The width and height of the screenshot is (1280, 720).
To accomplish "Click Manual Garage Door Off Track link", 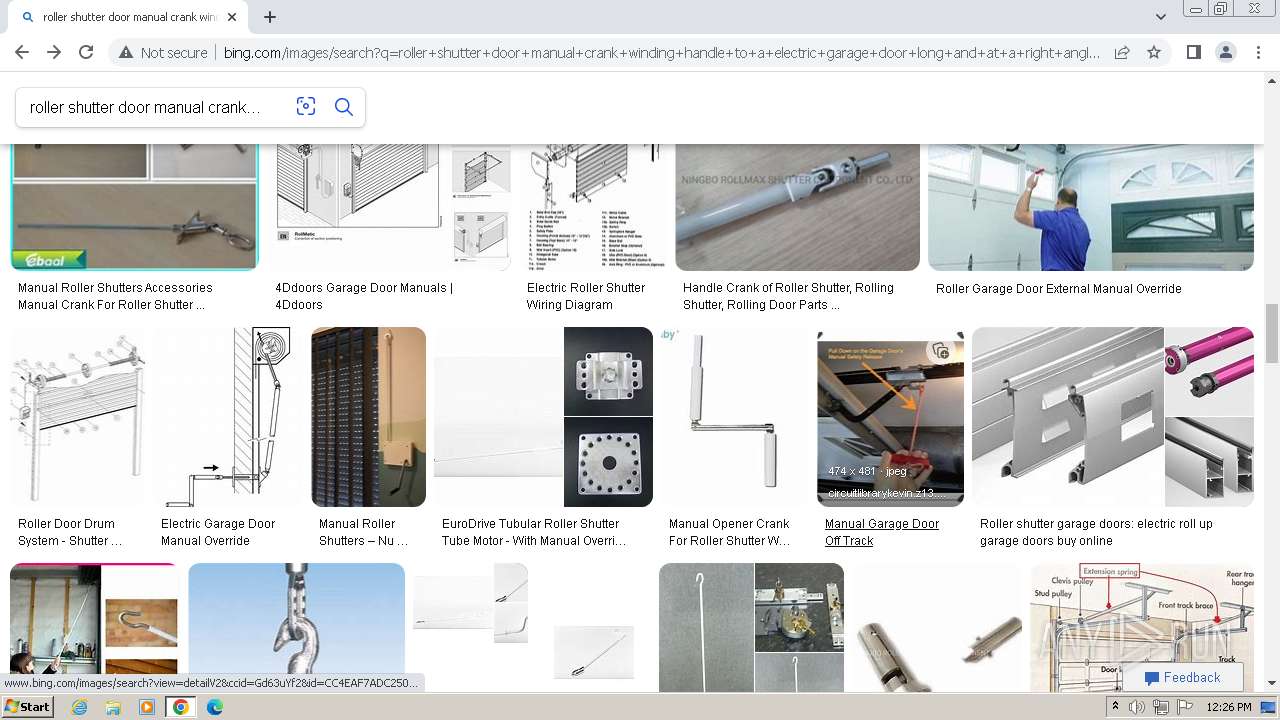I will tap(881, 532).
